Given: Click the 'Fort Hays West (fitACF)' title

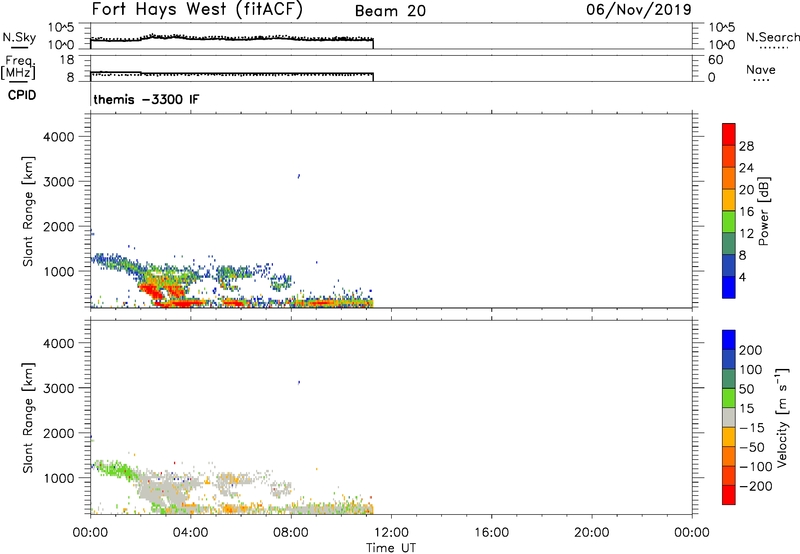Looking at the screenshot, I should coord(197,9).
